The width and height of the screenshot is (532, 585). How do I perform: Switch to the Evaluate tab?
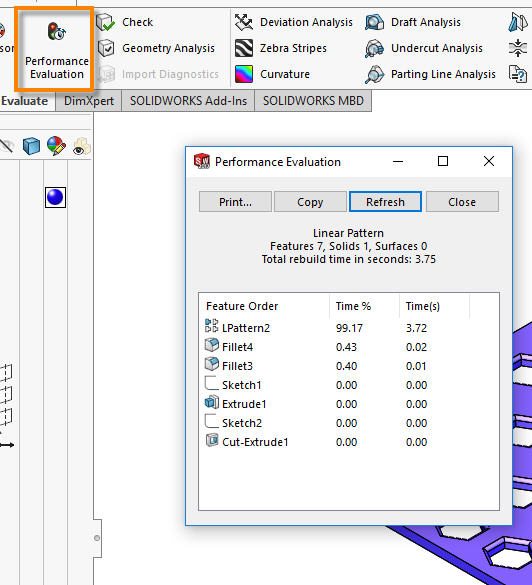(25, 101)
